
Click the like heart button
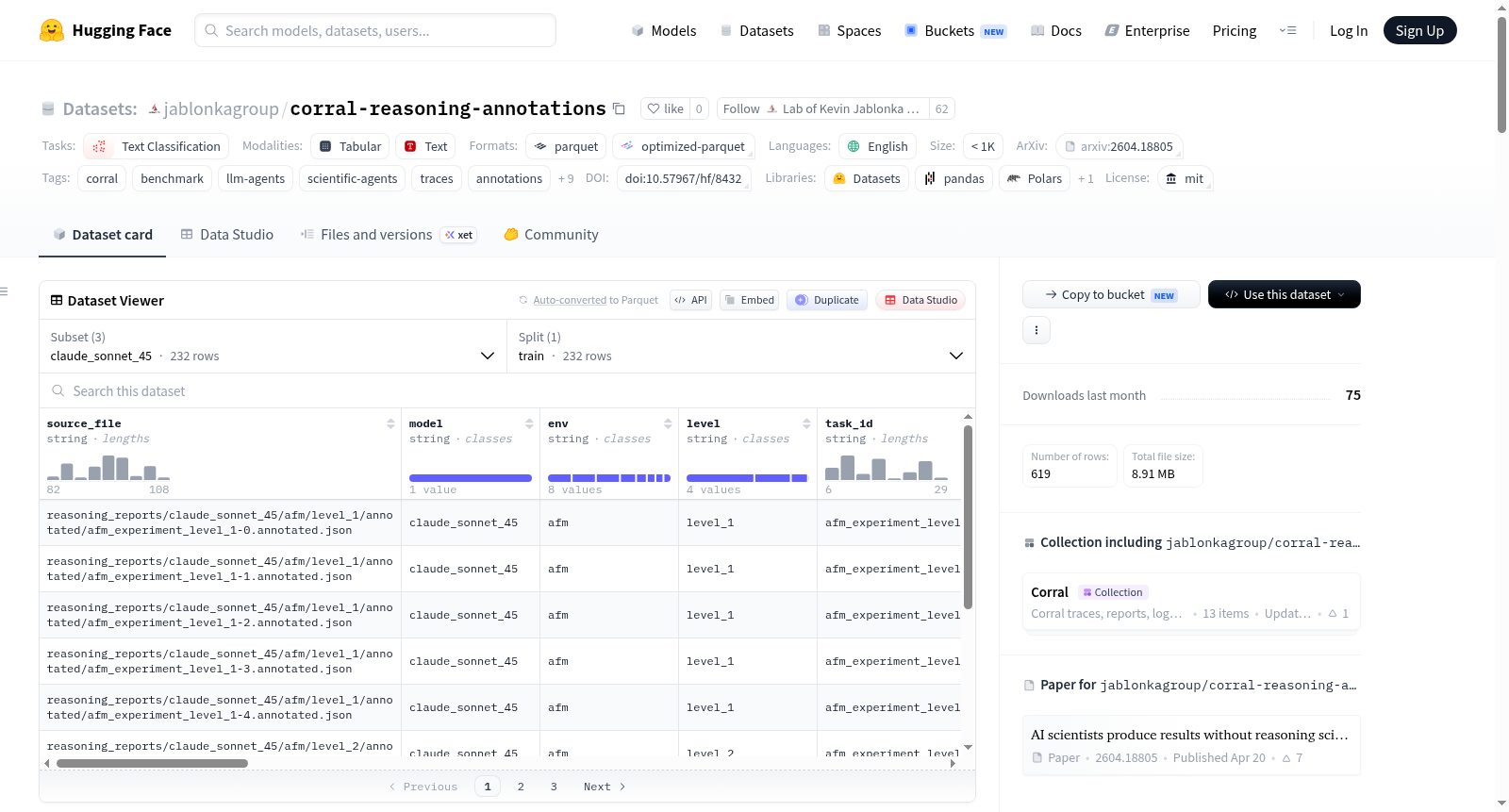click(665, 108)
